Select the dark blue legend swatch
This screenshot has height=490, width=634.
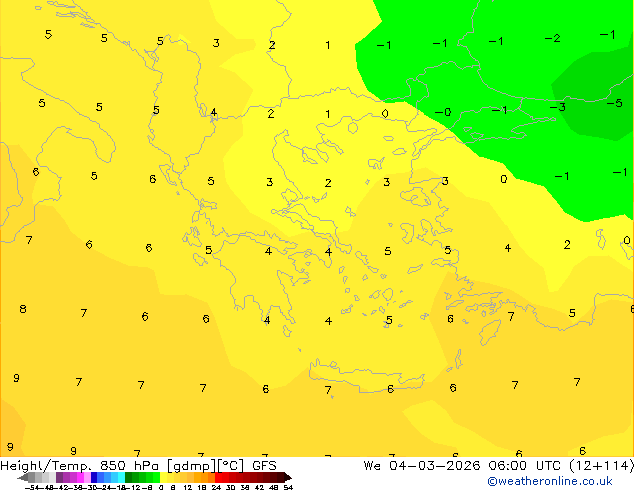click(x=94, y=477)
